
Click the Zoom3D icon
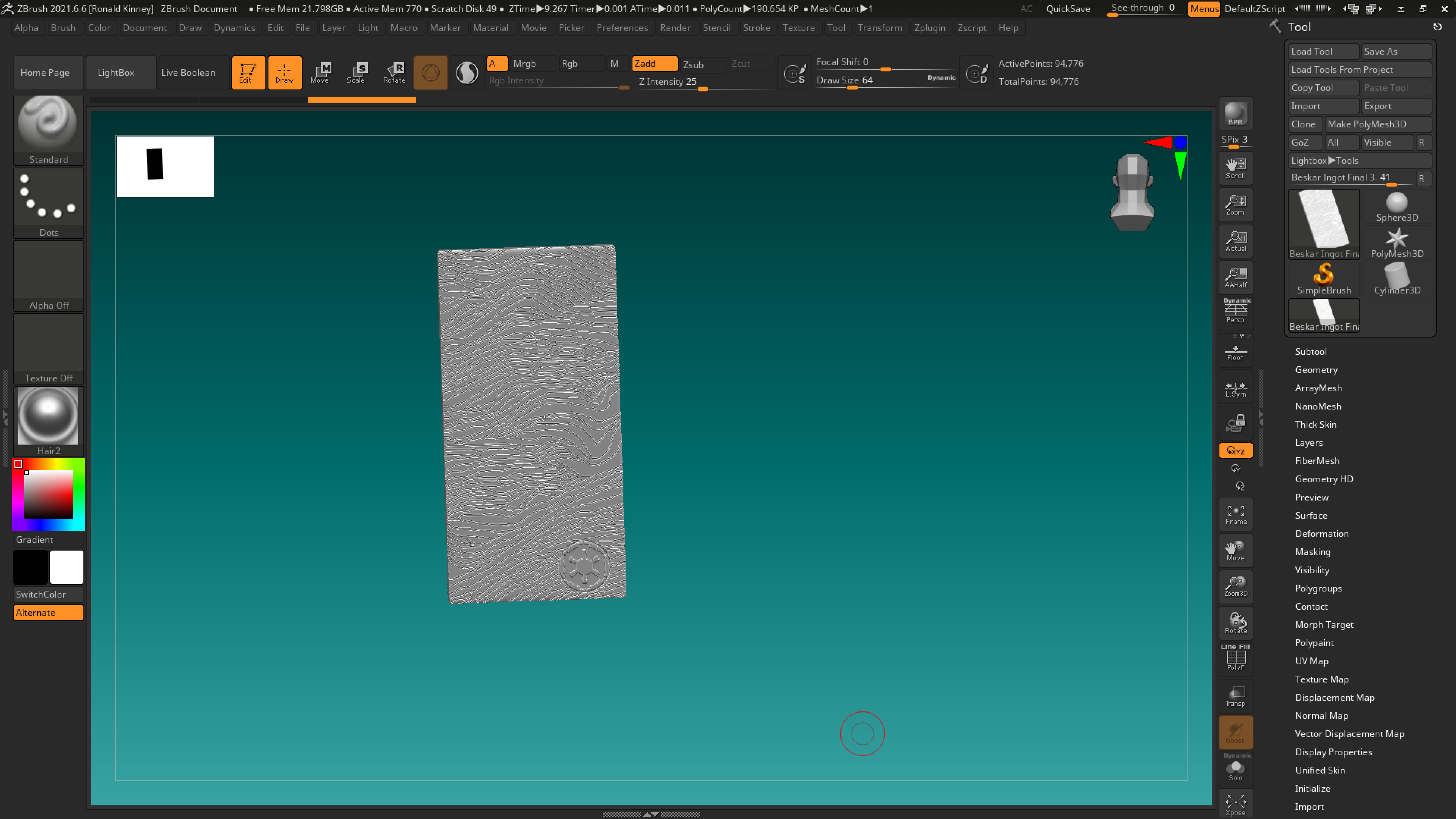(x=1236, y=587)
